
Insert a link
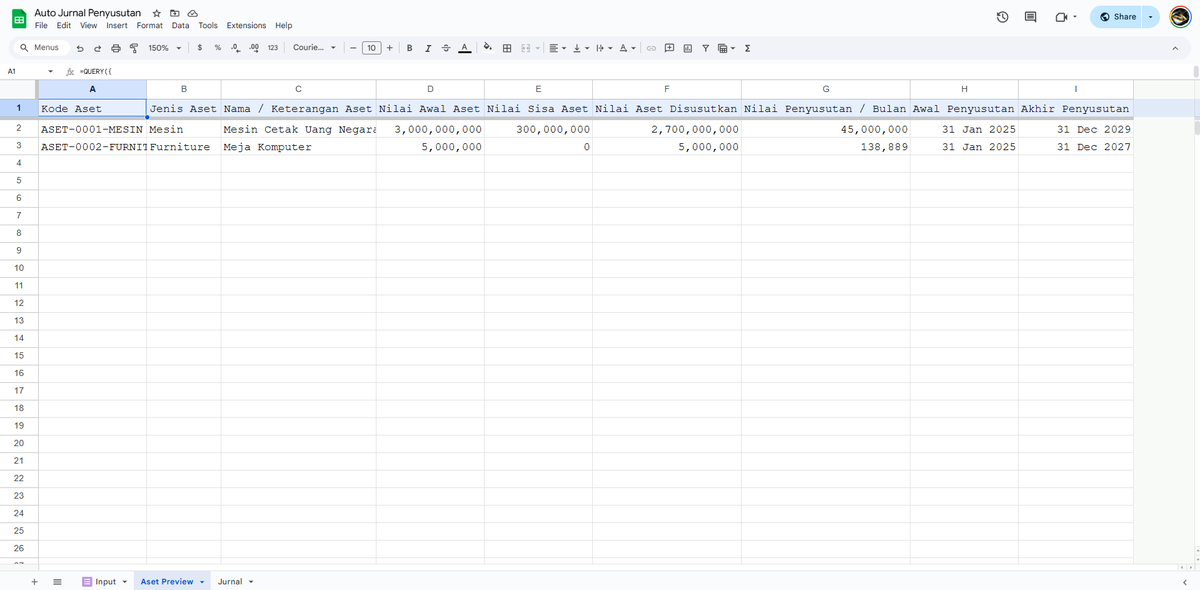[x=650, y=47]
